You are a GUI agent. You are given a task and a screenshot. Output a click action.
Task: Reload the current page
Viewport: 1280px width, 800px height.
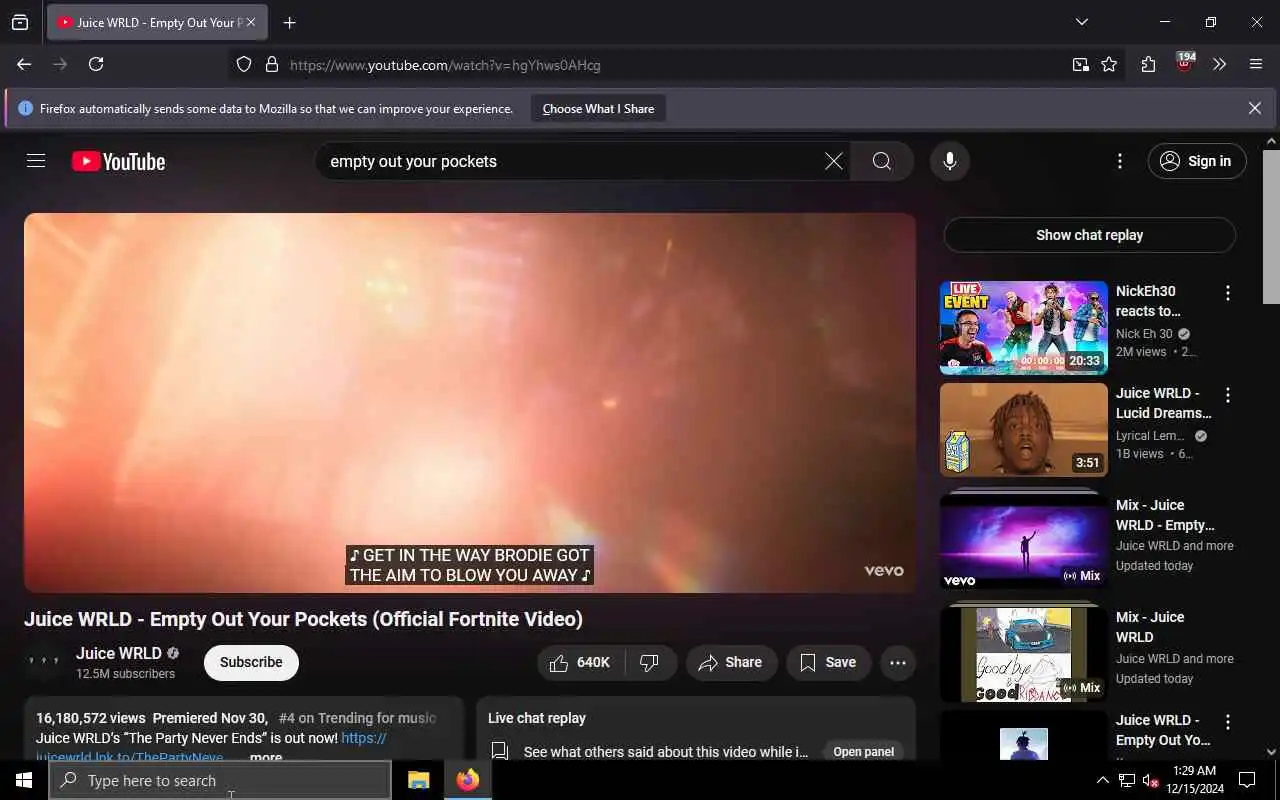pos(96,64)
